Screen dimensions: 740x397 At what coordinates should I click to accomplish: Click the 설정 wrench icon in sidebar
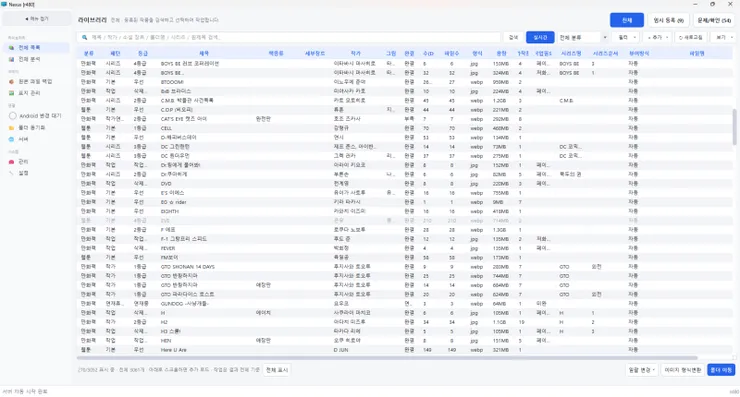[x=11, y=173]
